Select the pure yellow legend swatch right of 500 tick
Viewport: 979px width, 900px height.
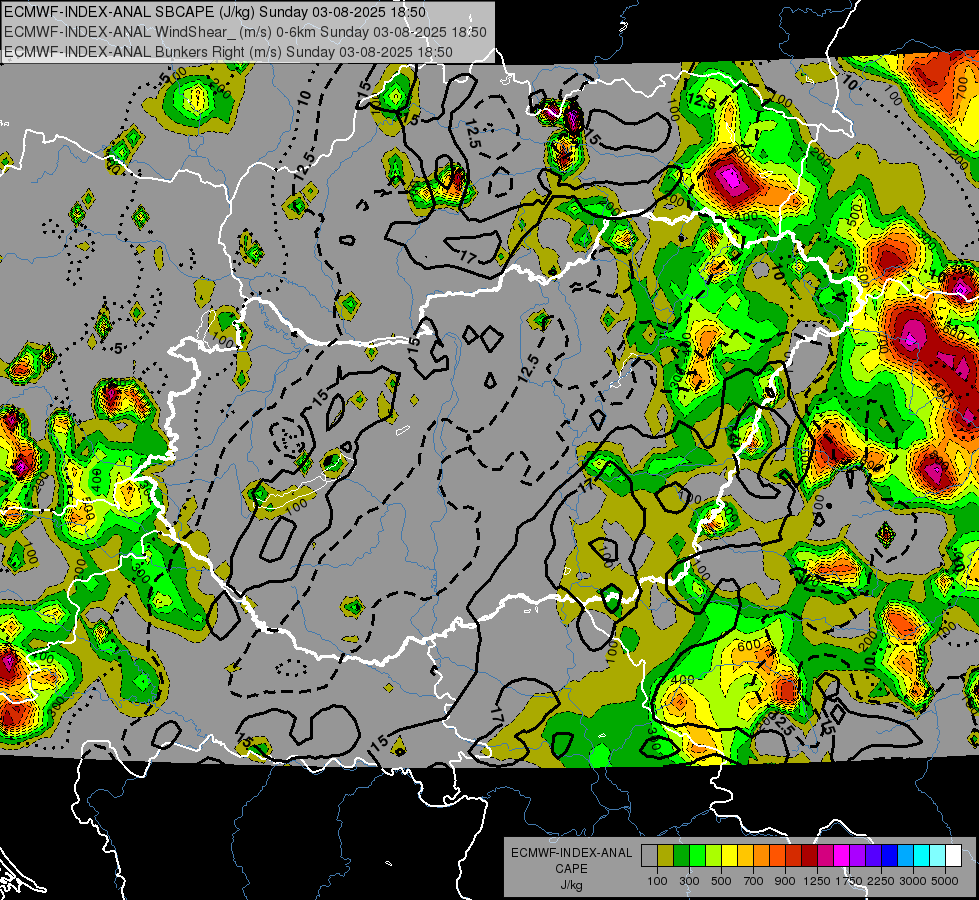click(729, 855)
